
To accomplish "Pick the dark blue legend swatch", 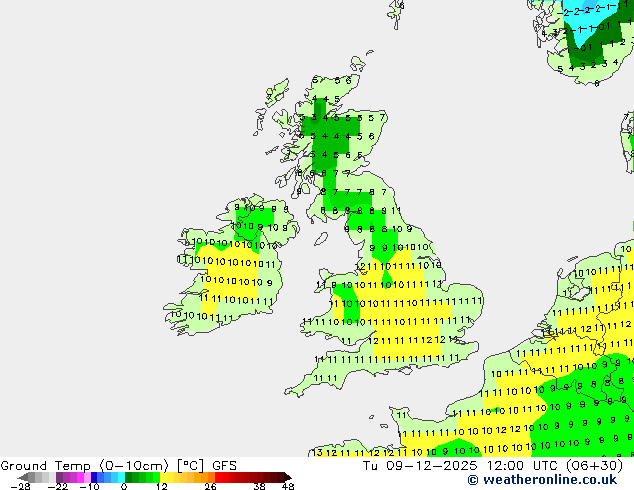I will (x=94, y=477).
